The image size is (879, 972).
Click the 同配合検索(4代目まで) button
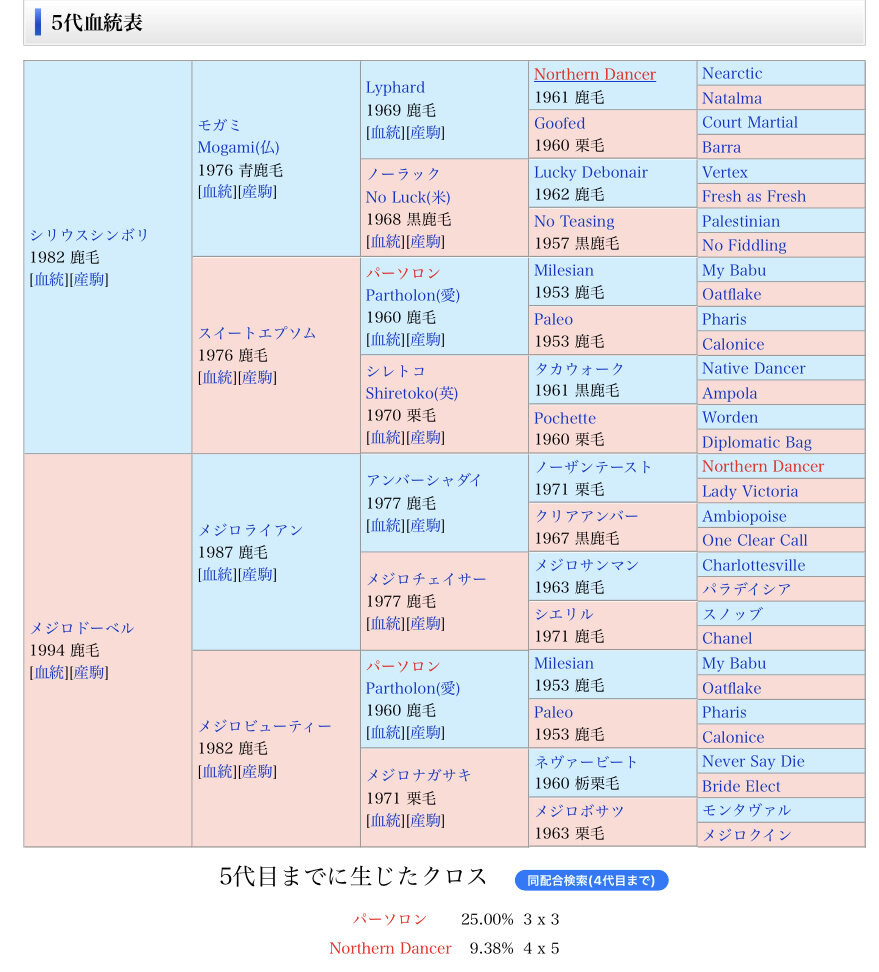591,880
